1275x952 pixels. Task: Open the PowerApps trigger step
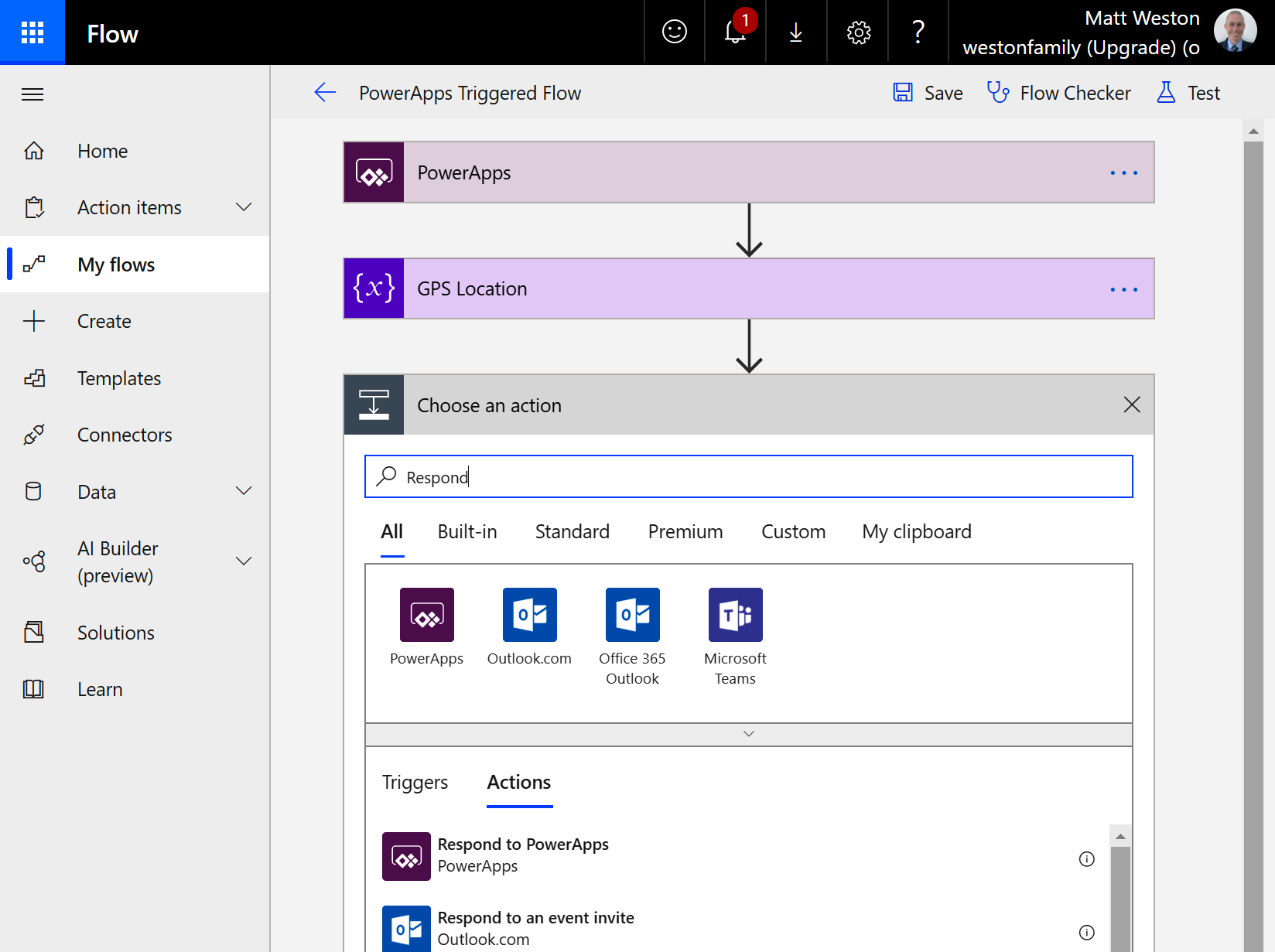coord(749,172)
